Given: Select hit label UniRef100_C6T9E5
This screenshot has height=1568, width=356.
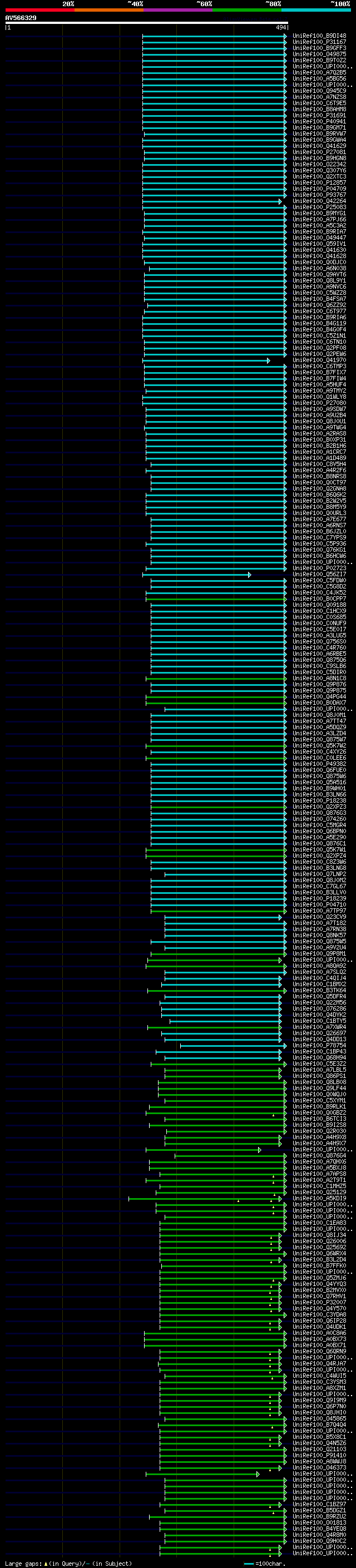Looking at the screenshot, I should click(319, 103).
